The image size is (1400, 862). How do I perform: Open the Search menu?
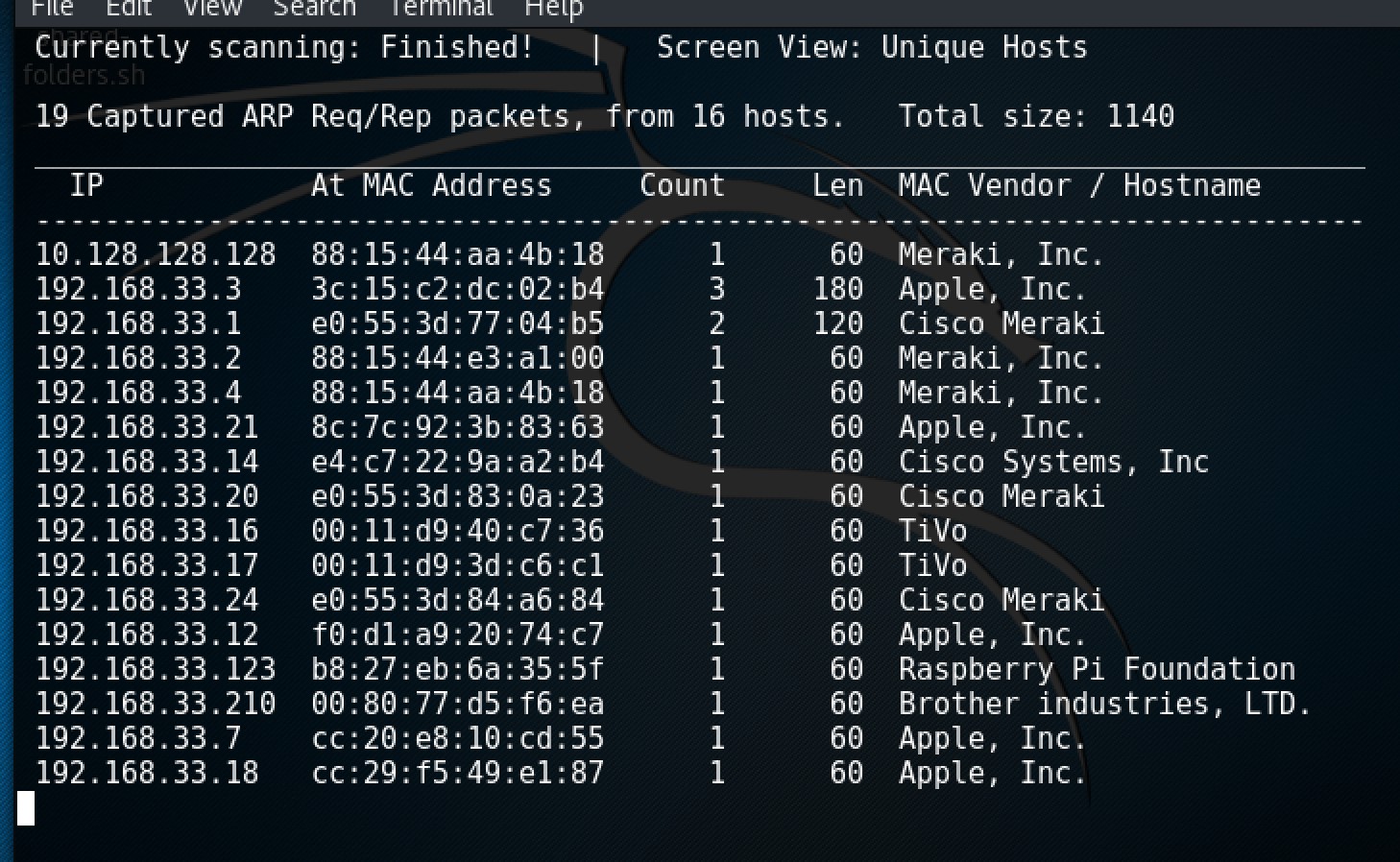314,8
